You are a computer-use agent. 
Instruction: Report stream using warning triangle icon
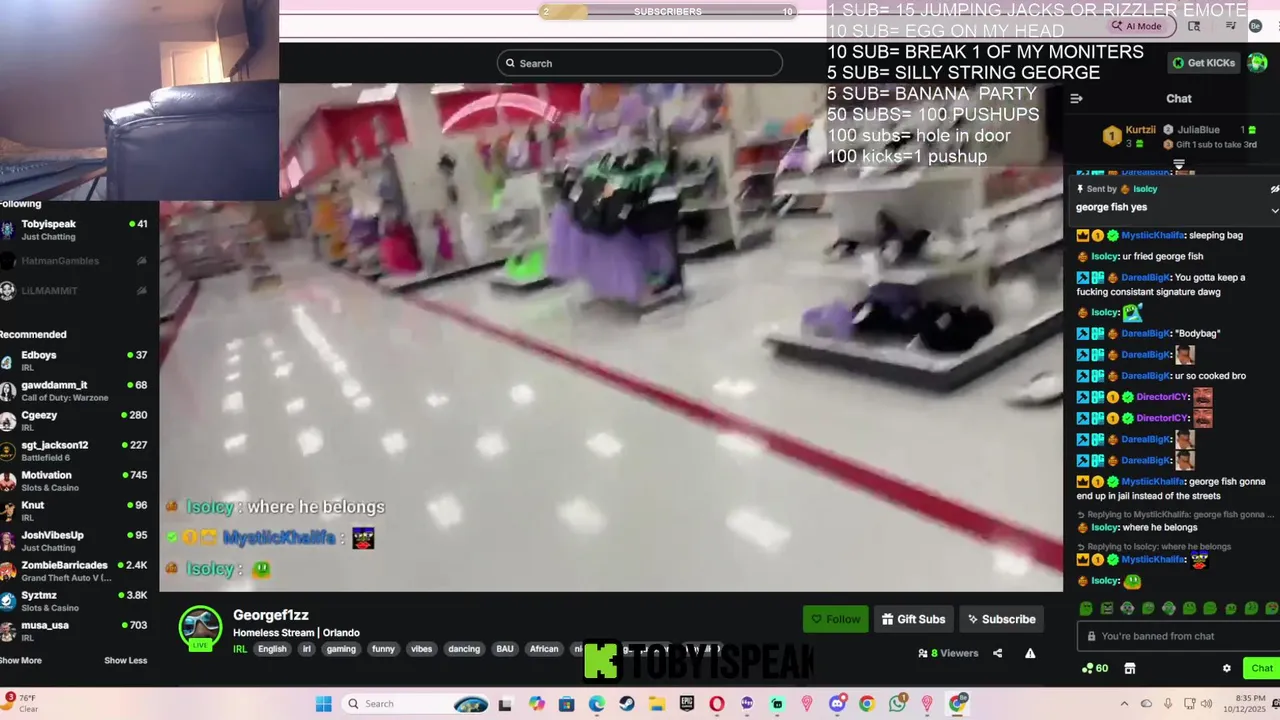(1030, 653)
